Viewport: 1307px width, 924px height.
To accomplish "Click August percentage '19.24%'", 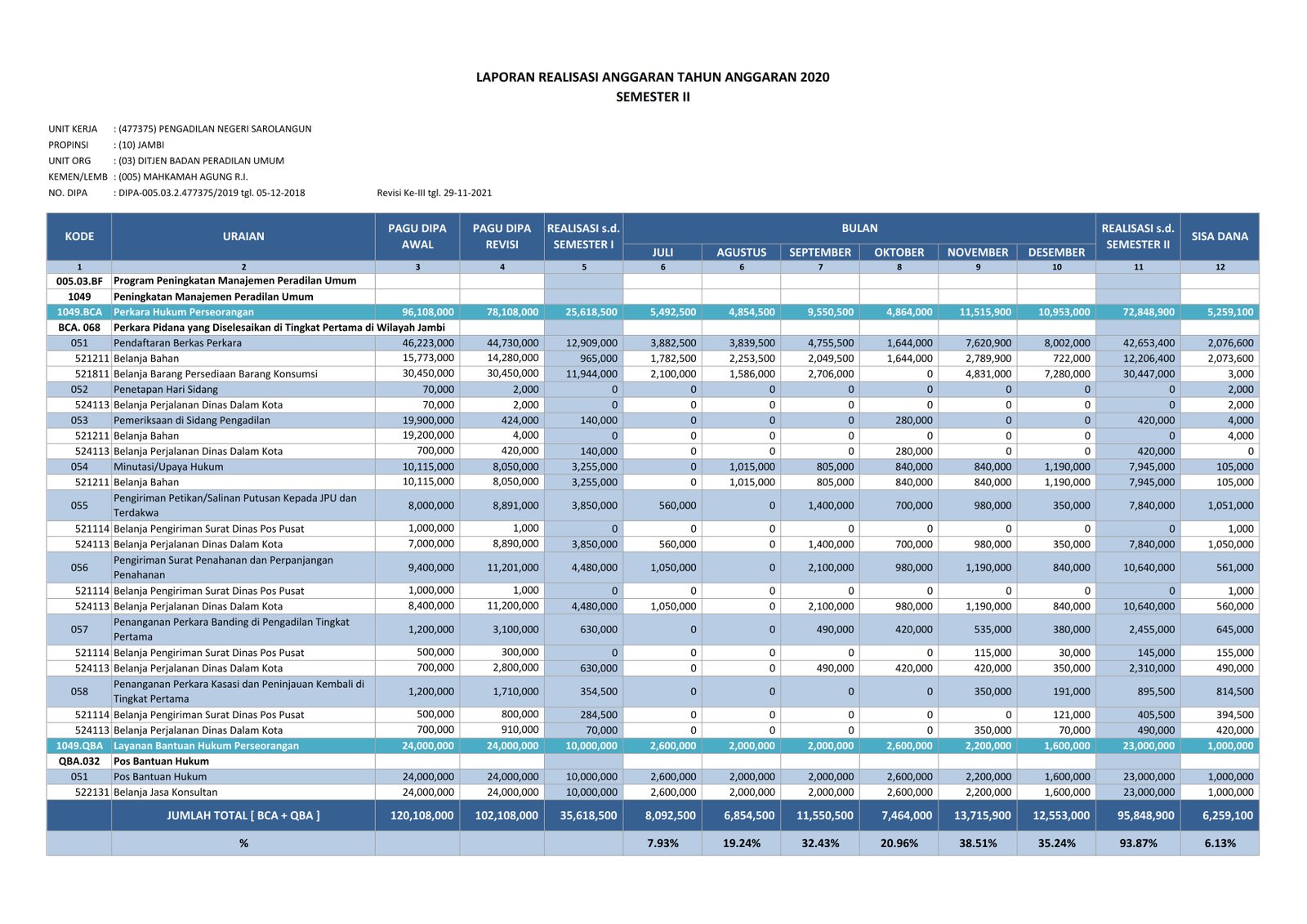I will pyautogui.click(x=741, y=843).
